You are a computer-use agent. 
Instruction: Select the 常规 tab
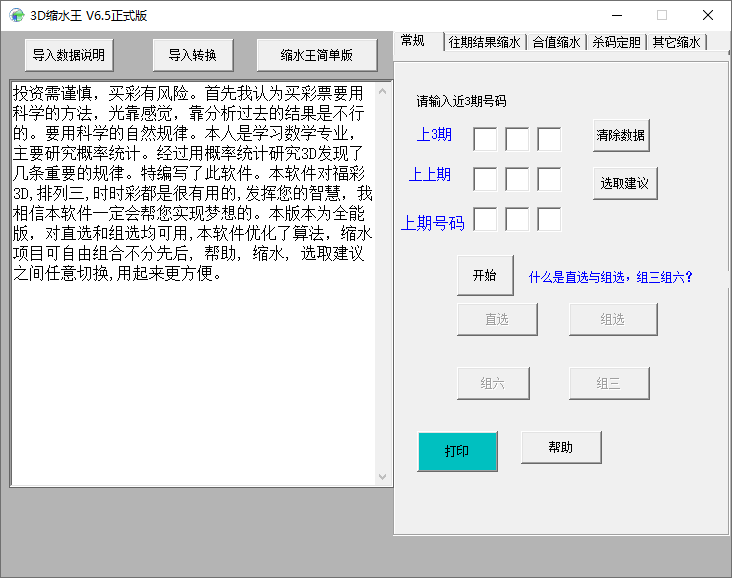[x=413, y=41]
